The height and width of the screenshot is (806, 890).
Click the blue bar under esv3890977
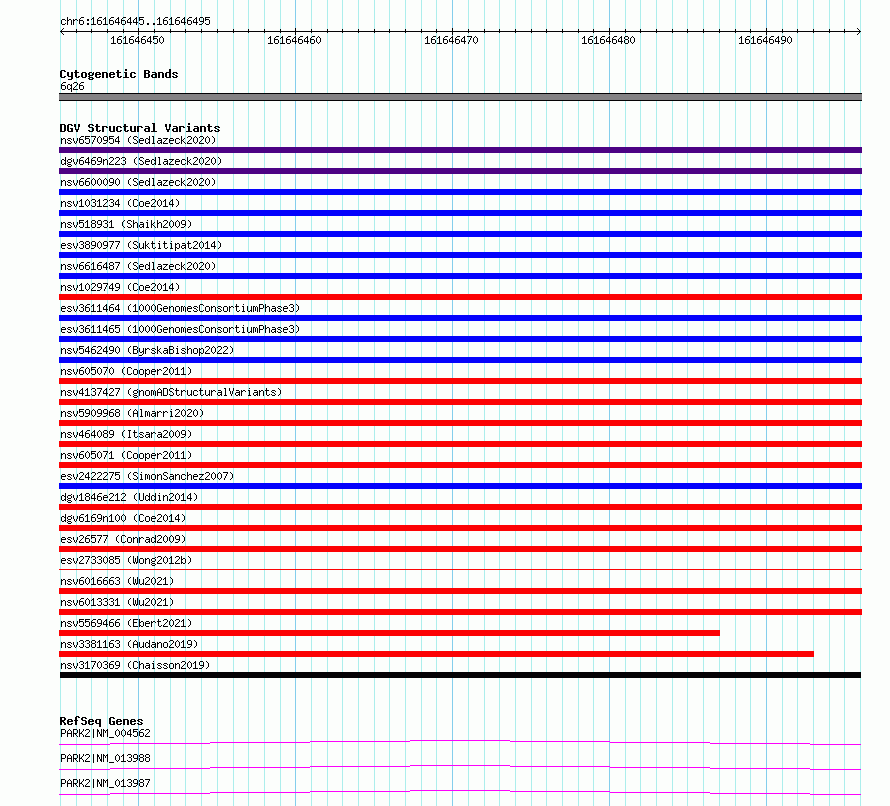(x=460, y=255)
